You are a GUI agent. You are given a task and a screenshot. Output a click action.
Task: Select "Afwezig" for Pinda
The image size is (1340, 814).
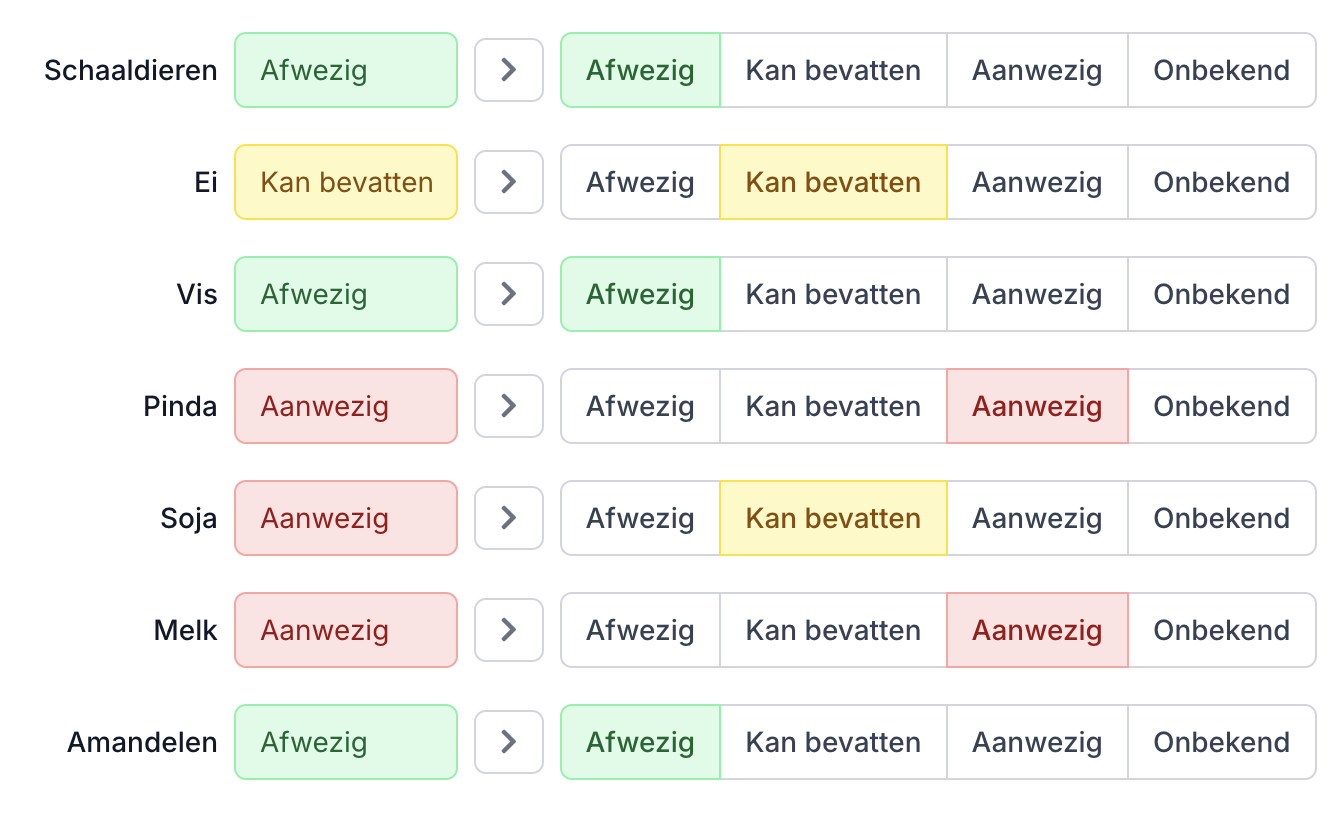(640, 406)
